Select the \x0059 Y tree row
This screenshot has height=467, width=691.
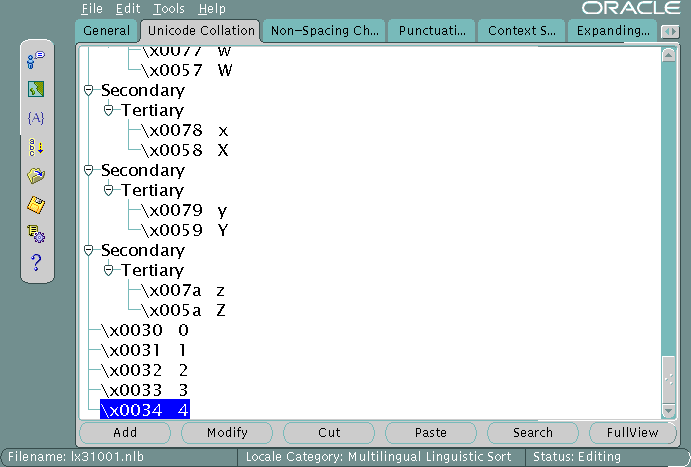click(184, 230)
